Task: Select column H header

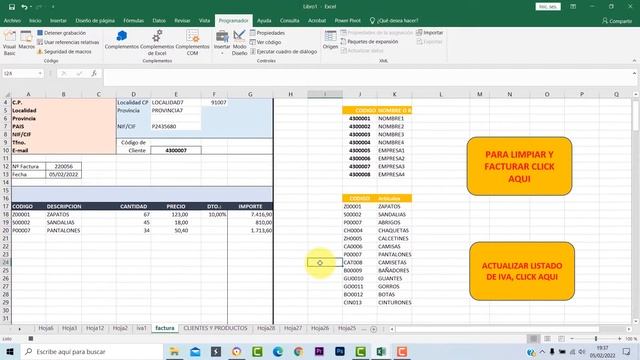Action: coord(291,94)
